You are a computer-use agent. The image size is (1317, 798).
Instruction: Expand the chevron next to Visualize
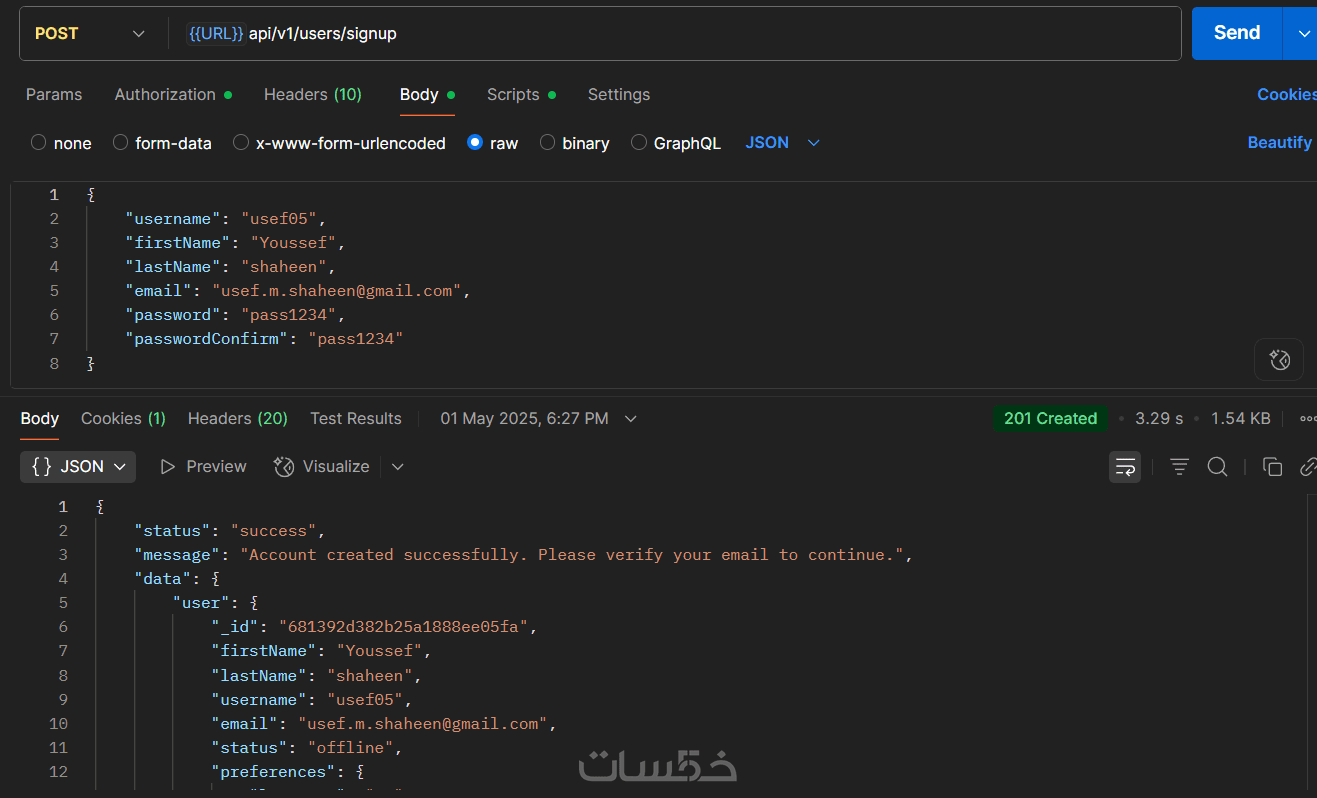point(397,467)
